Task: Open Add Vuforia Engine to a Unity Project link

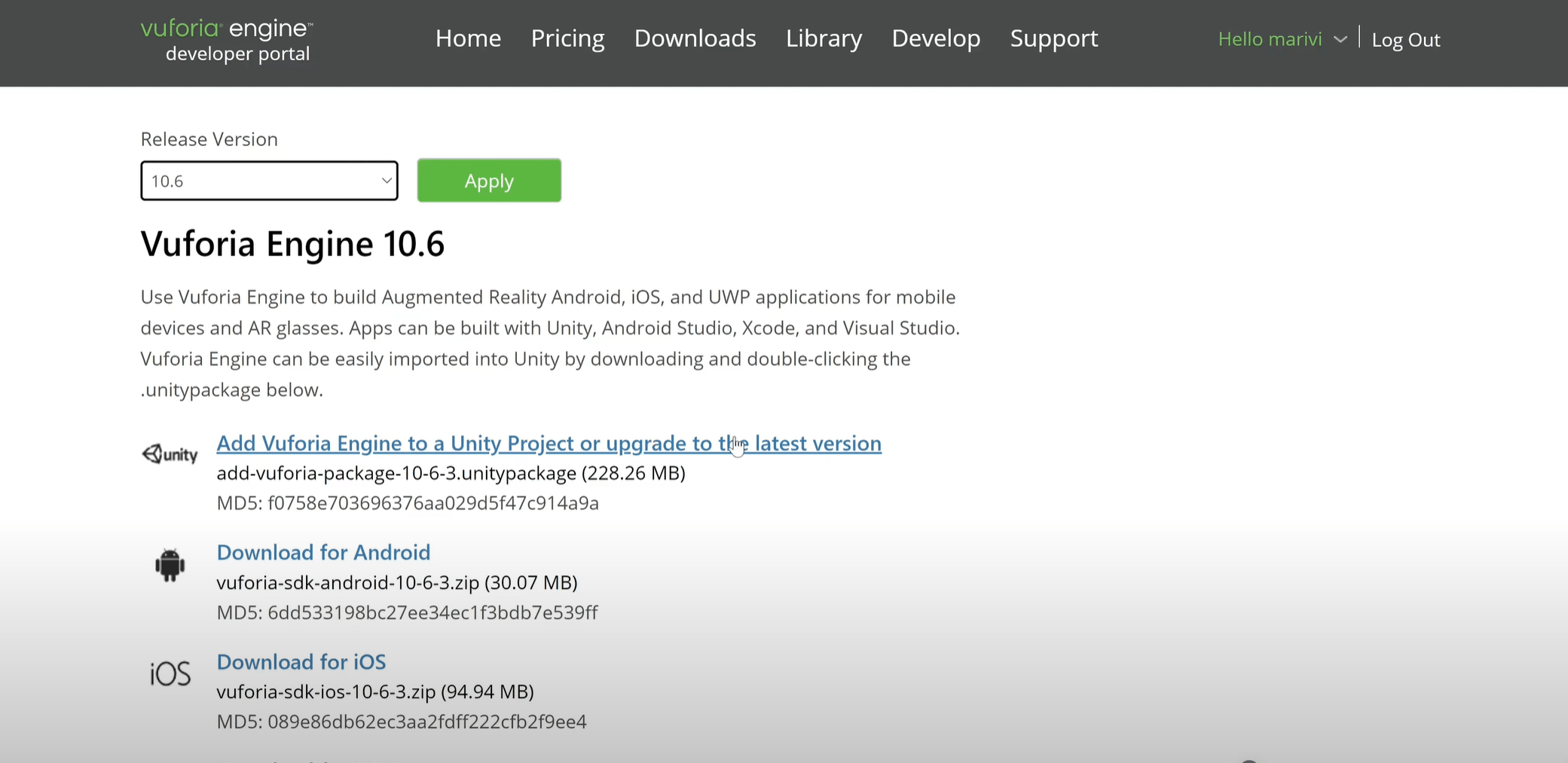Action: point(549,443)
